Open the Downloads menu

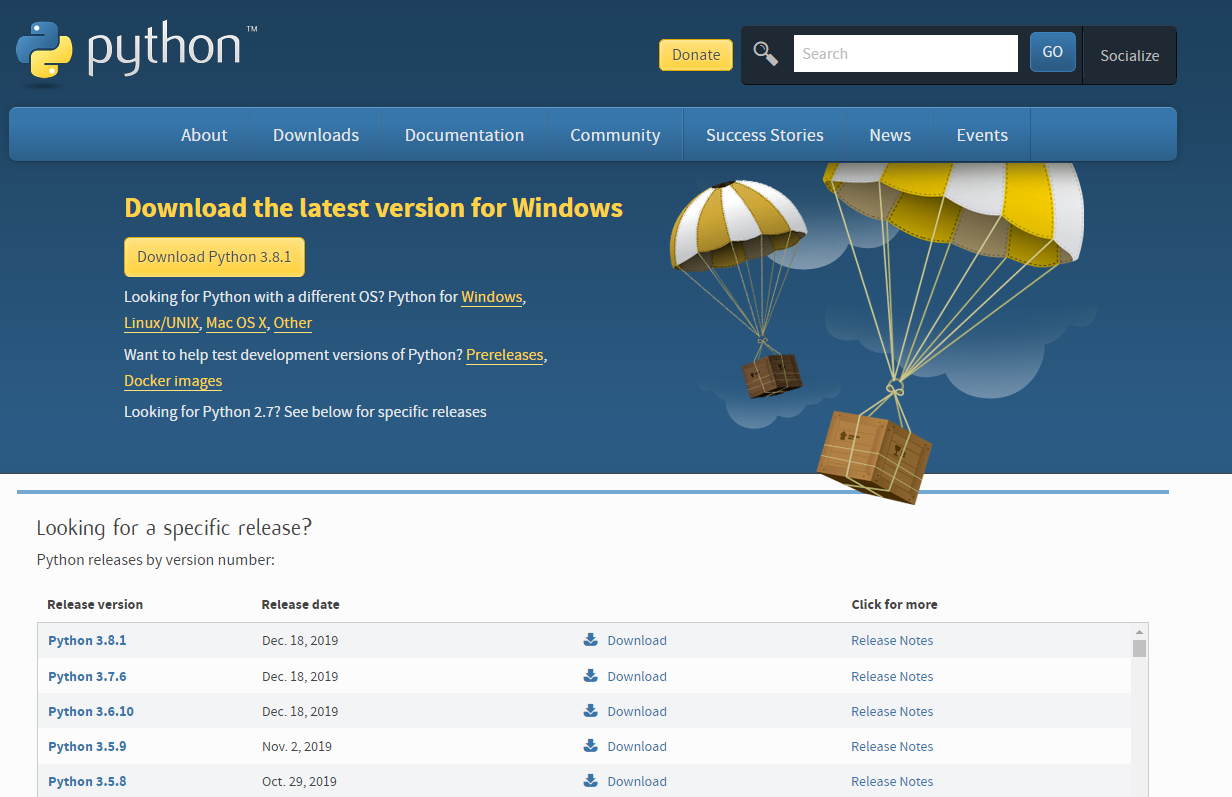pyautogui.click(x=316, y=135)
